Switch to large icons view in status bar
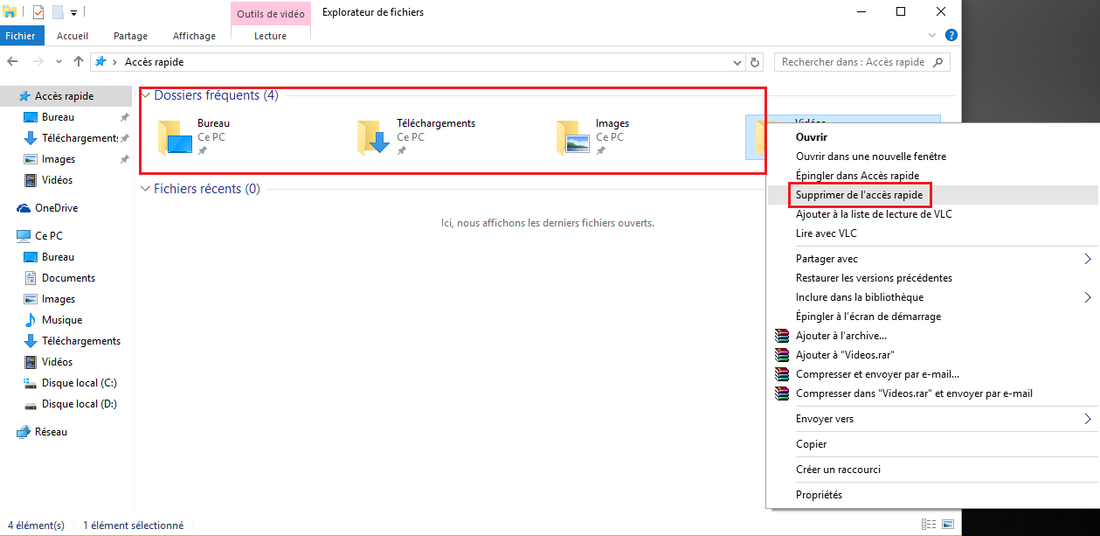Screen dimensions: 1100x536 coord(948,524)
